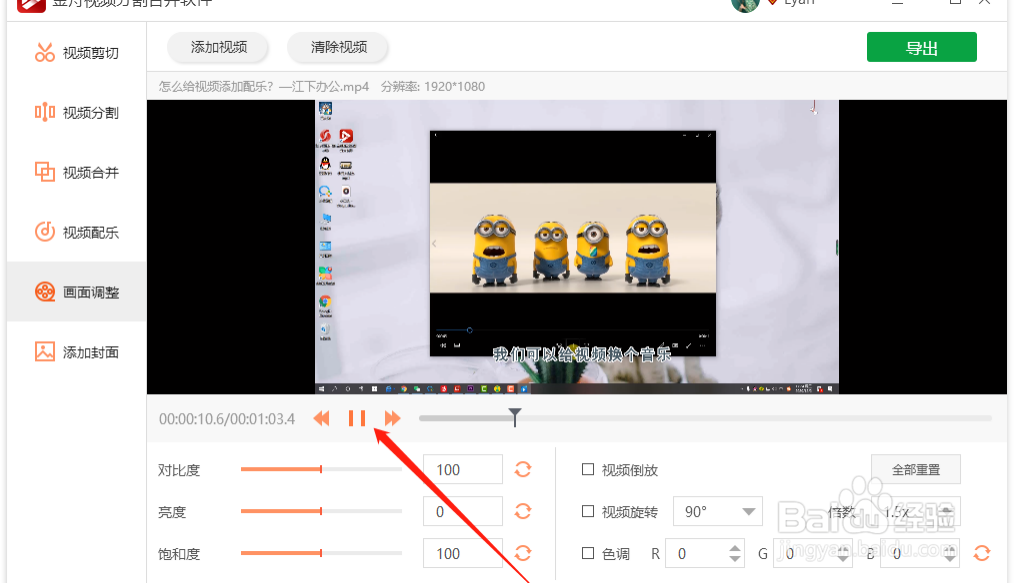
Task: Open the 90° rotation angle dropdown
Action: 718,512
